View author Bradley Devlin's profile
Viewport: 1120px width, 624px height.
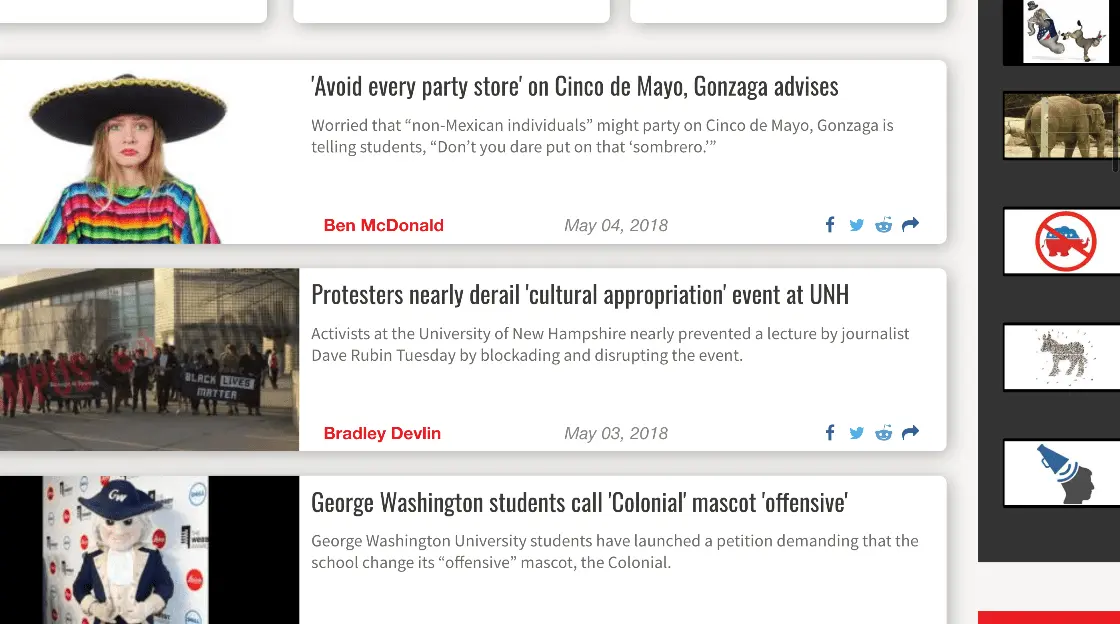[x=382, y=434]
